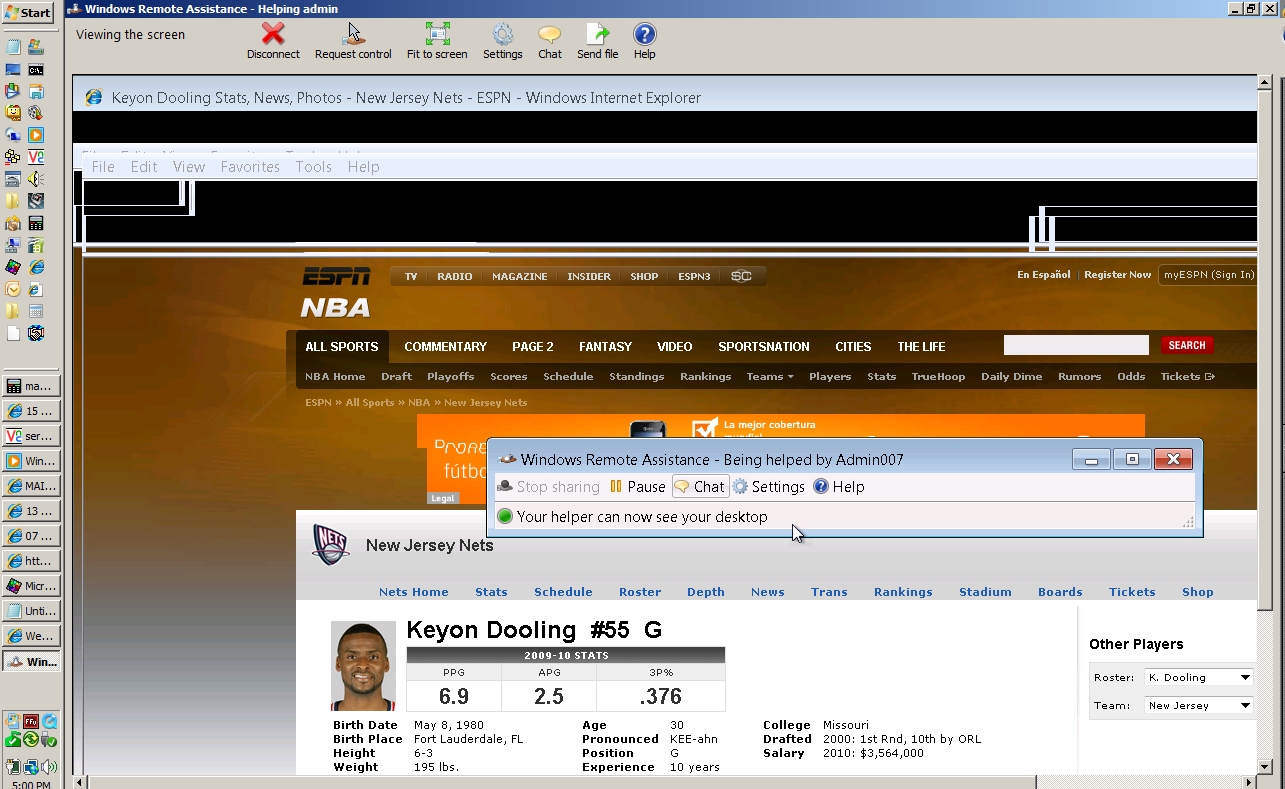Image resolution: width=1285 pixels, height=789 pixels.
Task: Open the Tools menu in Internet Explorer
Action: 313,167
